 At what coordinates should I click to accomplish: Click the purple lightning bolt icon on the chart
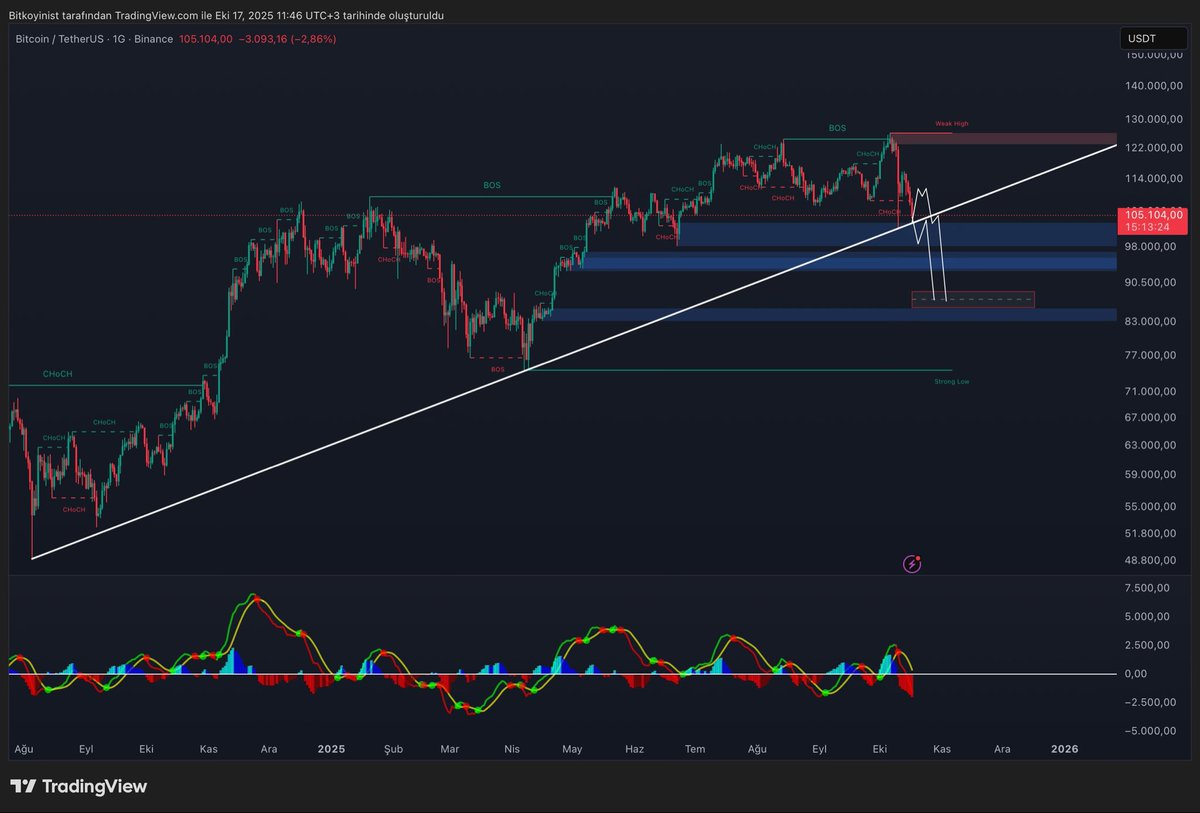912,564
